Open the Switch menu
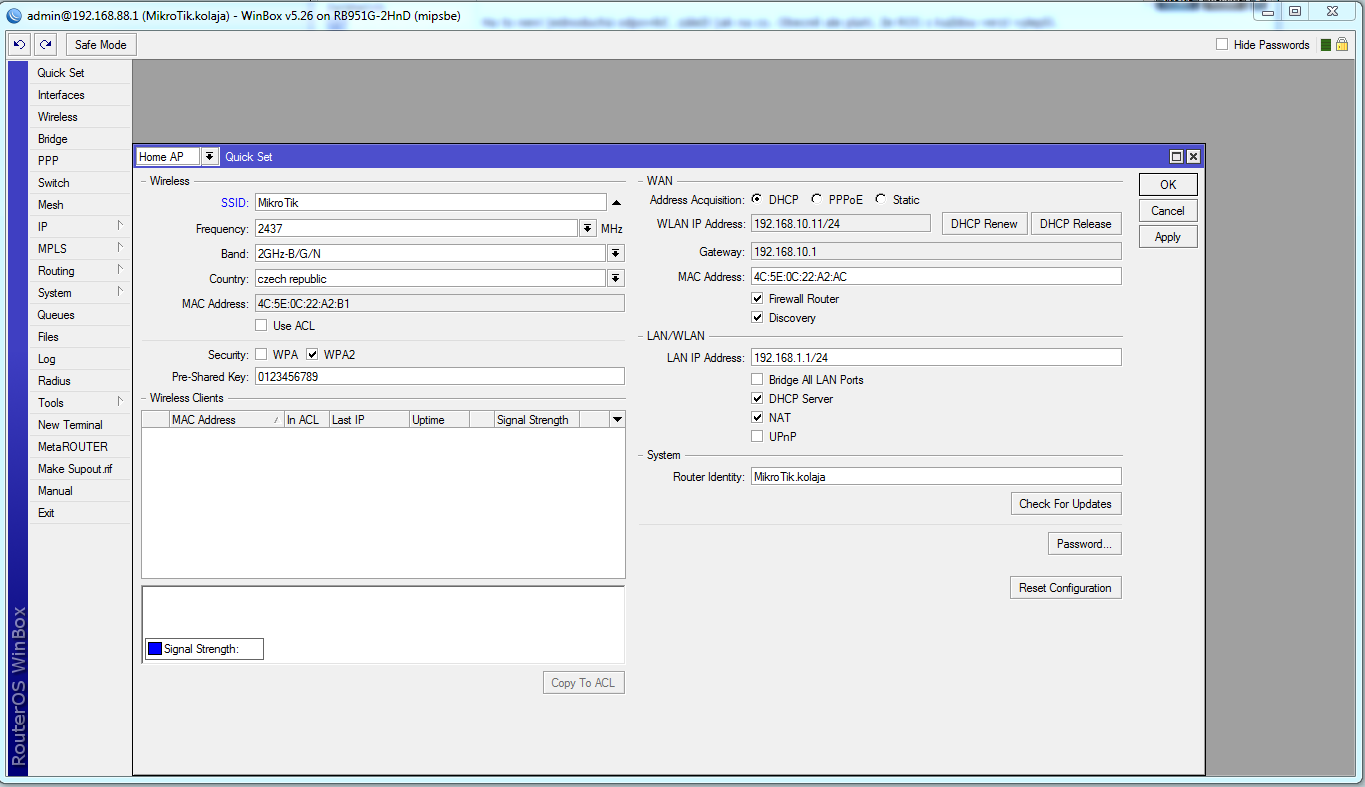This screenshot has height=787, width=1365. 80,183
